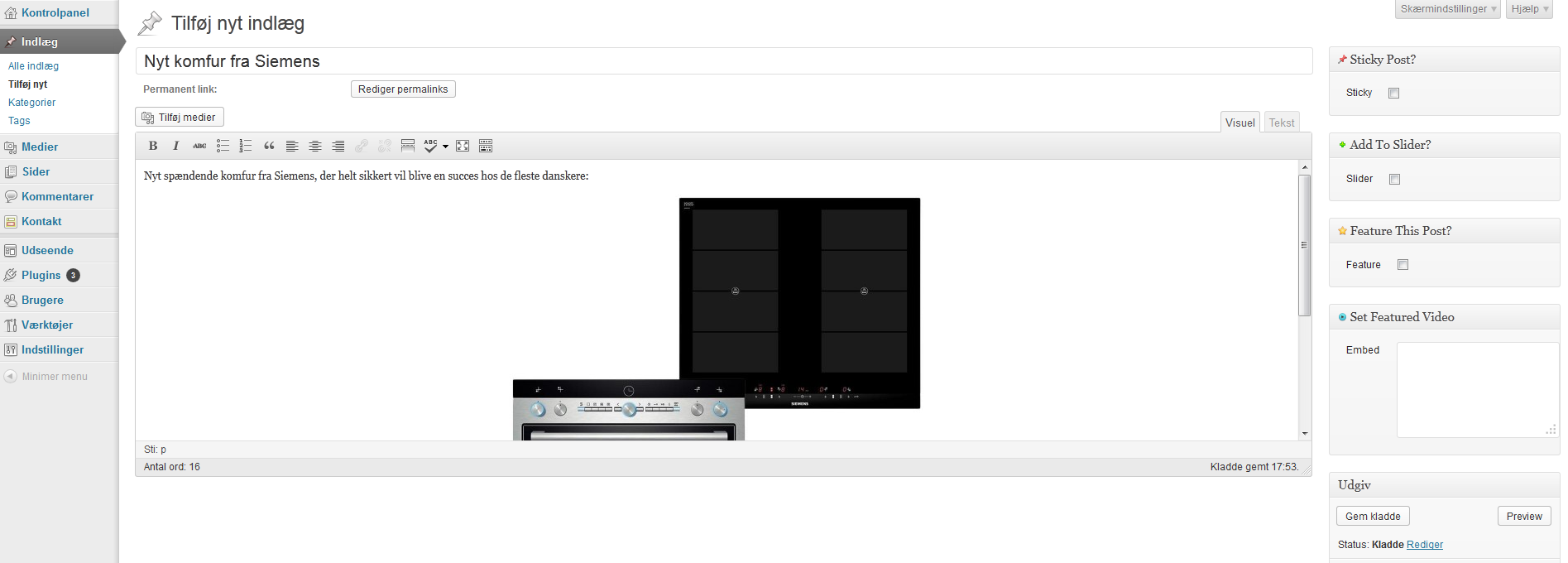1568x563 pixels.
Task: Tick the Feature checkbox
Action: (1403, 265)
